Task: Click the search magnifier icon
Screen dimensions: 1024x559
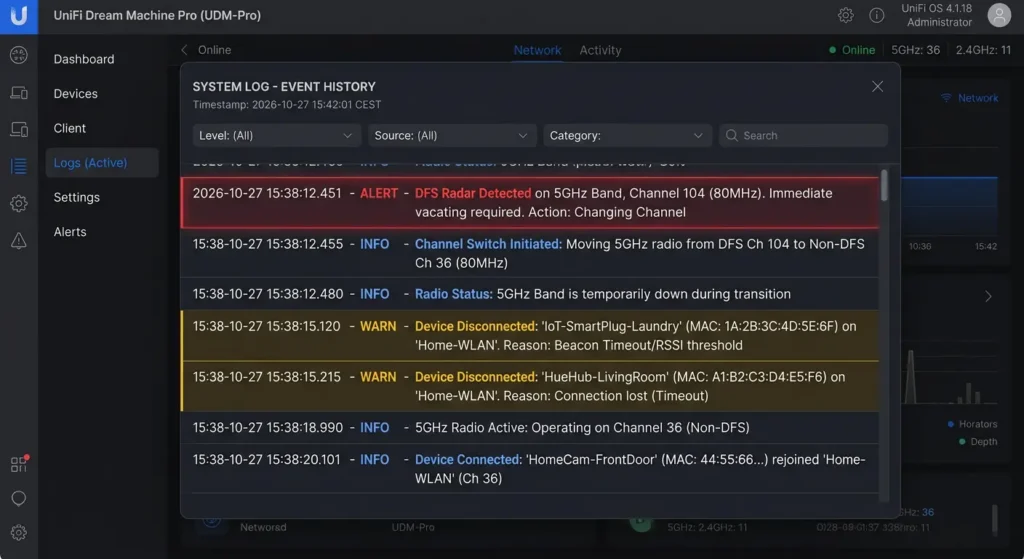Action: tap(731, 135)
